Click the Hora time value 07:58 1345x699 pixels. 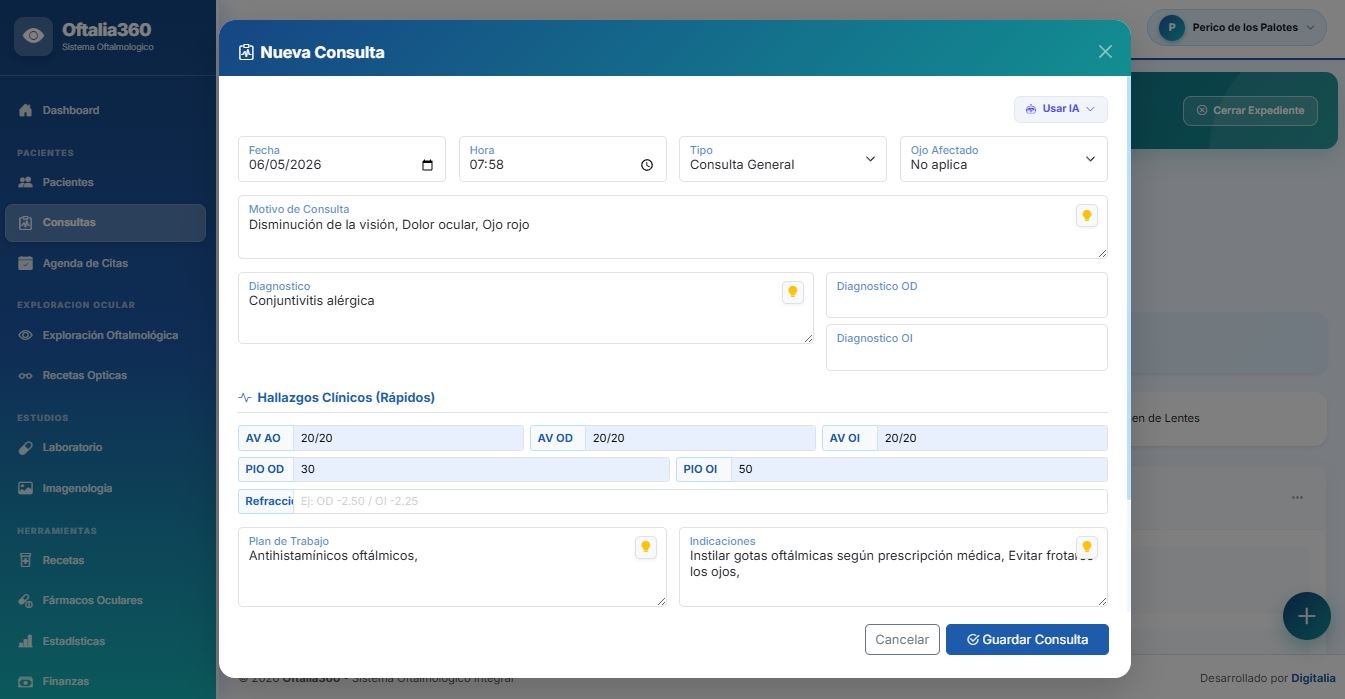487,165
